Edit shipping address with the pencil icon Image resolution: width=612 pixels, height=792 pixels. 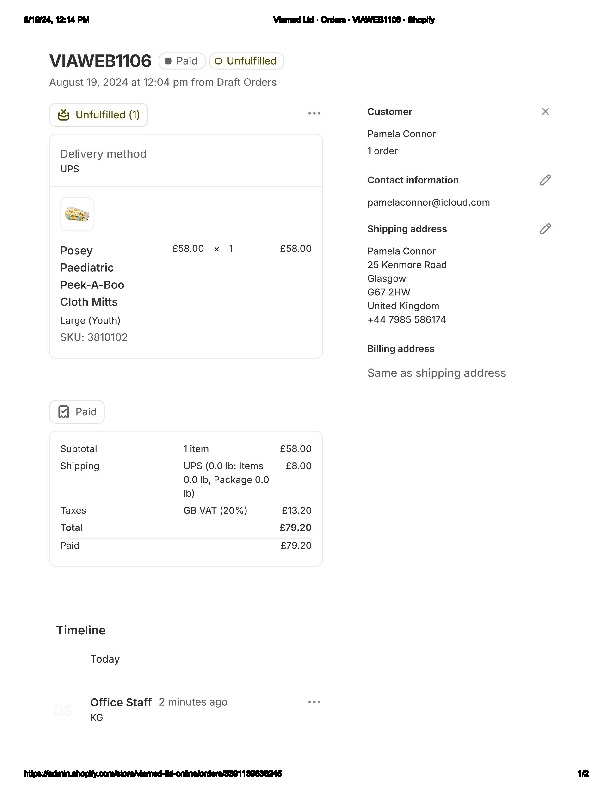pos(545,229)
